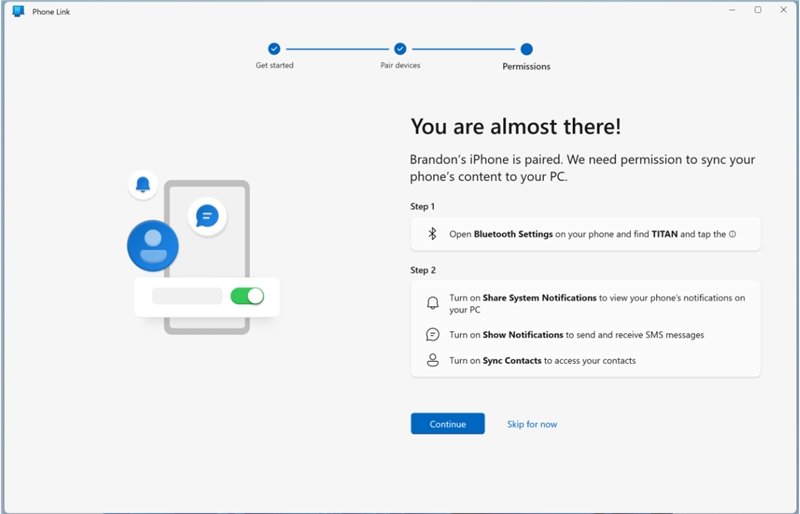Click the blue bell badge in the illustration
Image resolution: width=800 pixels, height=514 pixels.
point(143,185)
